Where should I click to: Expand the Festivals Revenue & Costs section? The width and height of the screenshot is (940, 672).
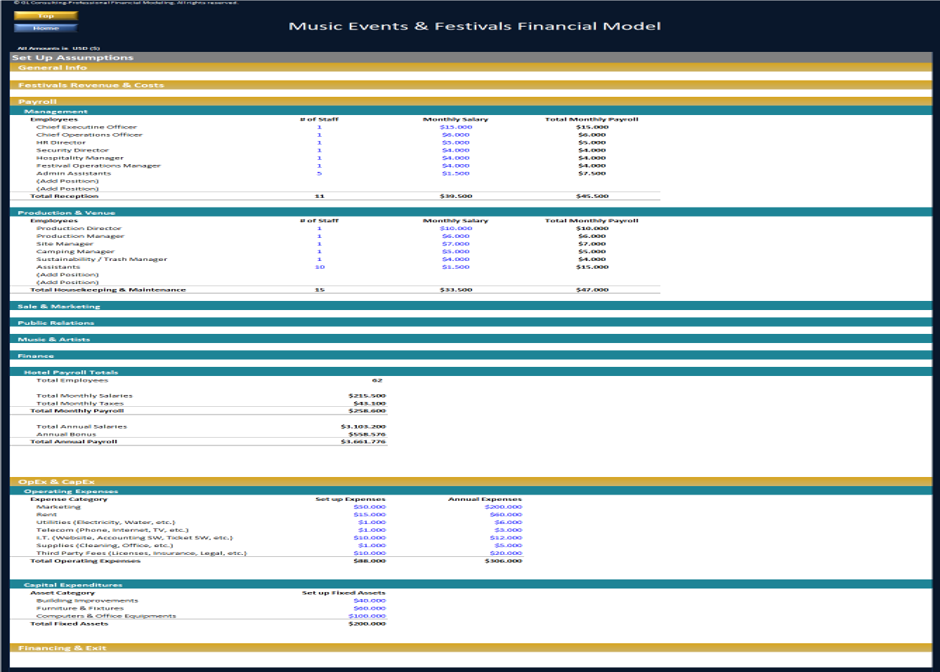(471, 85)
